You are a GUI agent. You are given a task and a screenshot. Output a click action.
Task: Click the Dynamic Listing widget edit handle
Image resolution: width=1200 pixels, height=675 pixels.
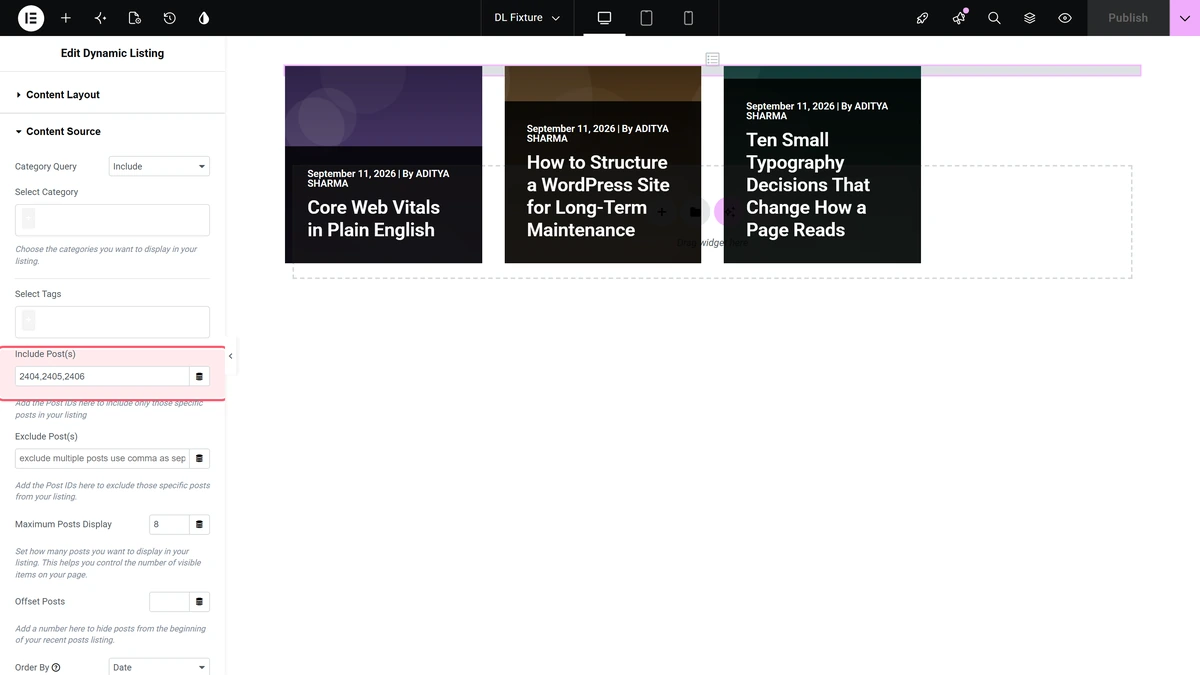(712, 59)
